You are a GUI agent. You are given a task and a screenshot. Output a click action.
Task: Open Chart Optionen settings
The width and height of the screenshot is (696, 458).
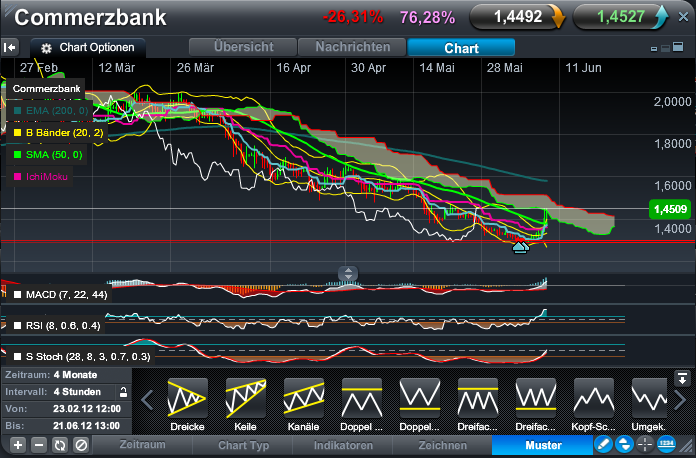(x=88, y=47)
